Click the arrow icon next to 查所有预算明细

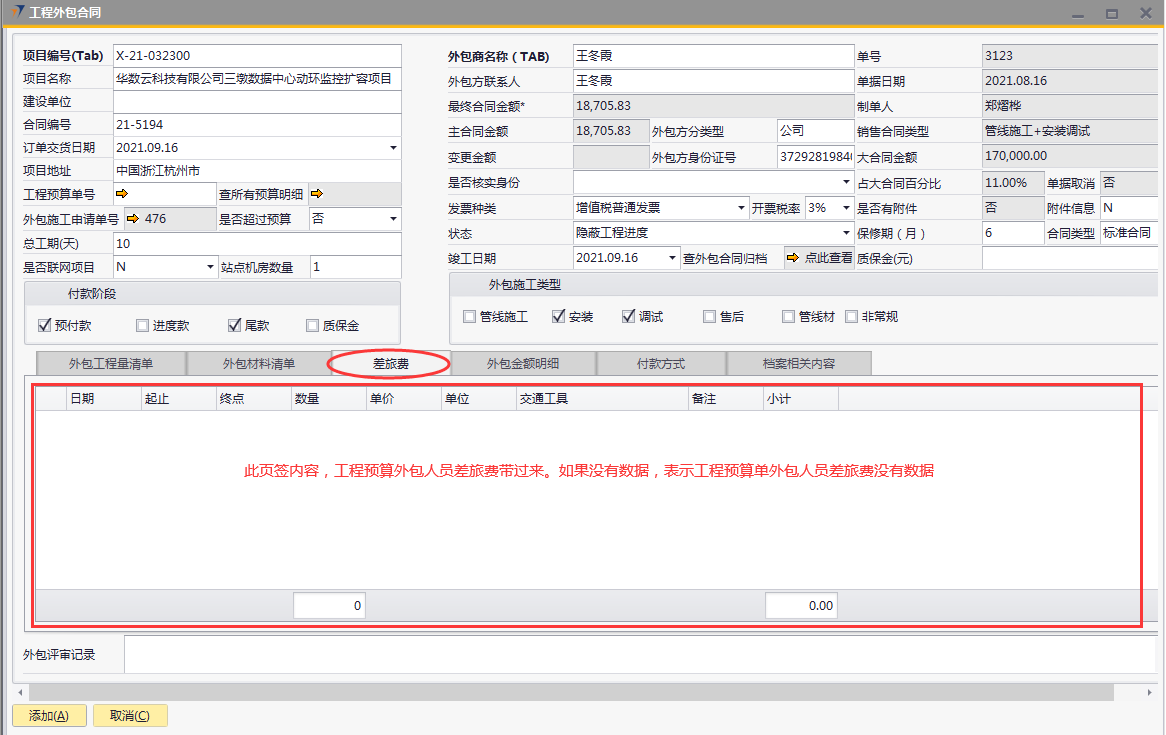(318, 194)
